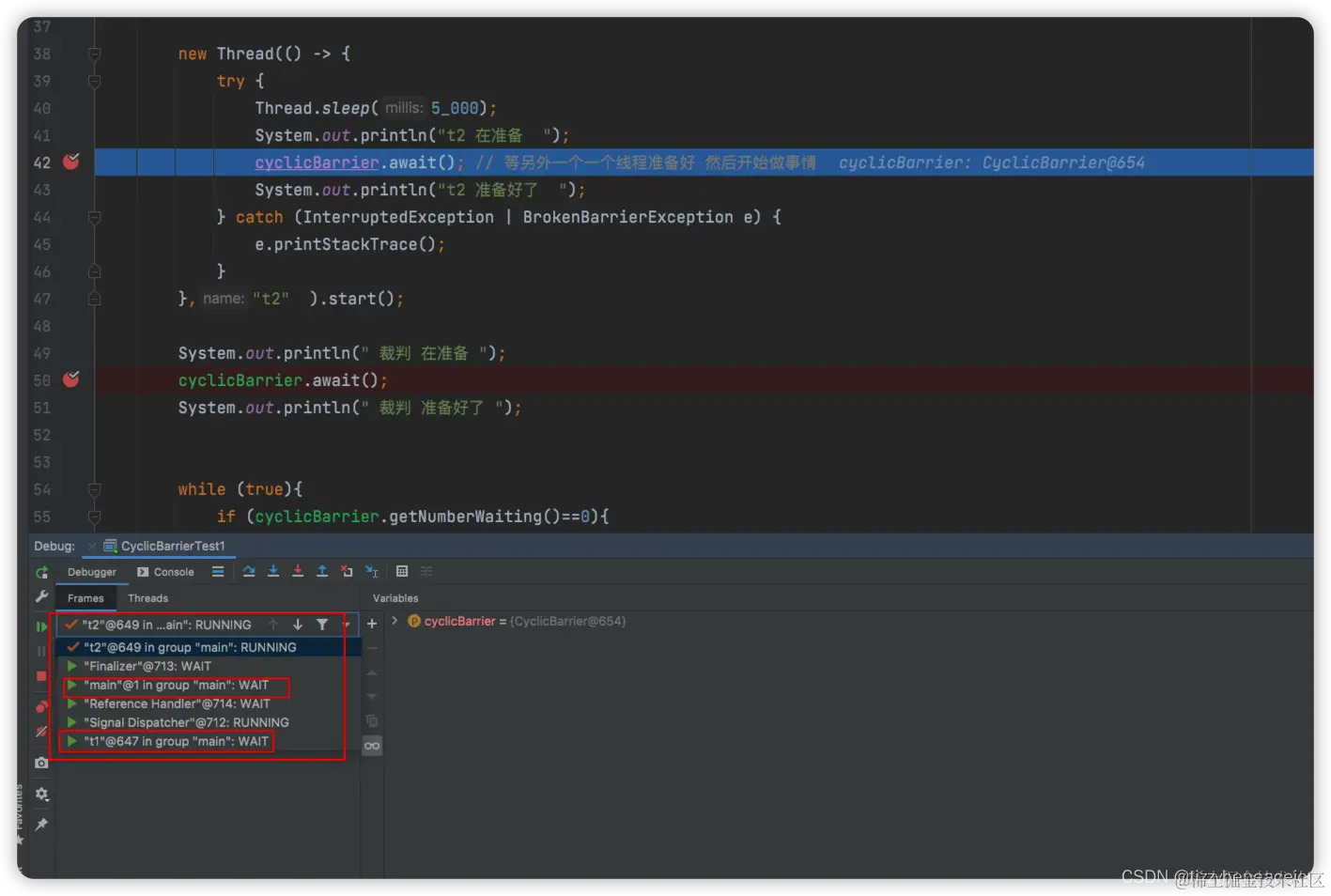Collapse the while loop fold at line 54
The height and width of the screenshot is (896, 1331).
94,489
